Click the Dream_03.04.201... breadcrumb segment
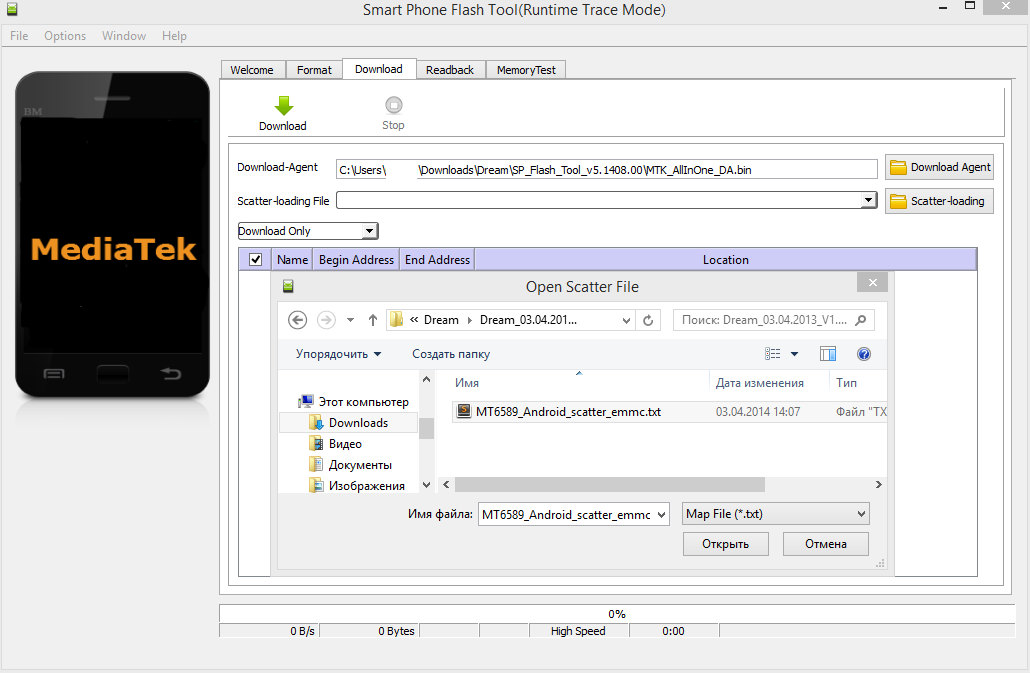Image resolution: width=1030 pixels, height=673 pixels. [x=528, y=320]
